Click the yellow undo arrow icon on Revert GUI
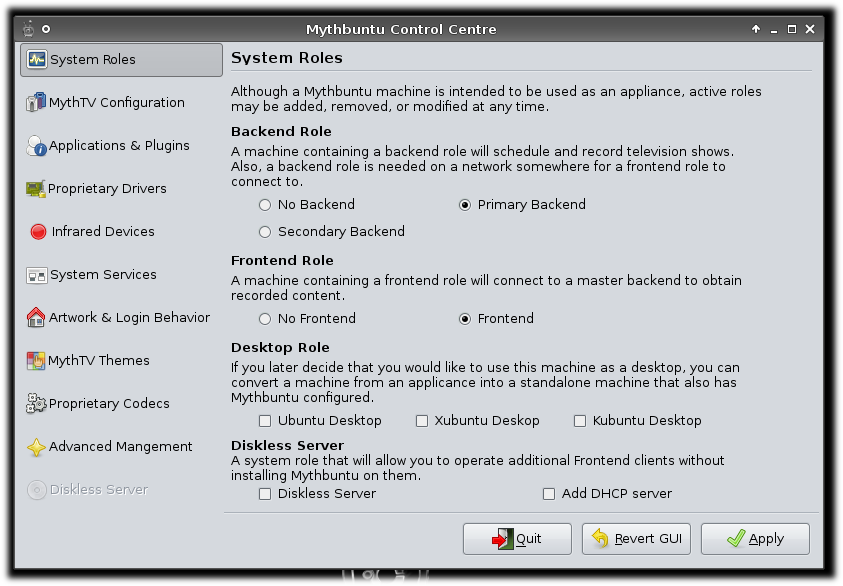Image resolution: width=843 pixels, height=586 pixels. pos(600,538)
